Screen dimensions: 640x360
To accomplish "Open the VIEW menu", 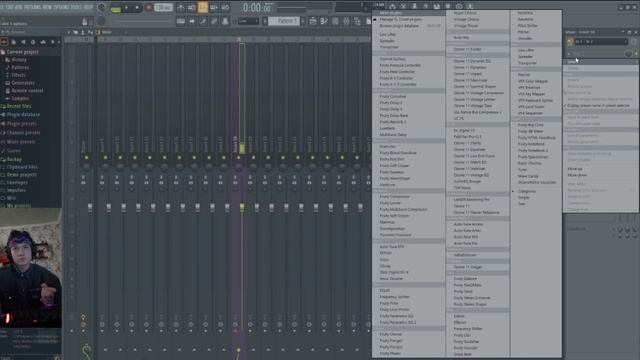I will (x=47, y=7).
